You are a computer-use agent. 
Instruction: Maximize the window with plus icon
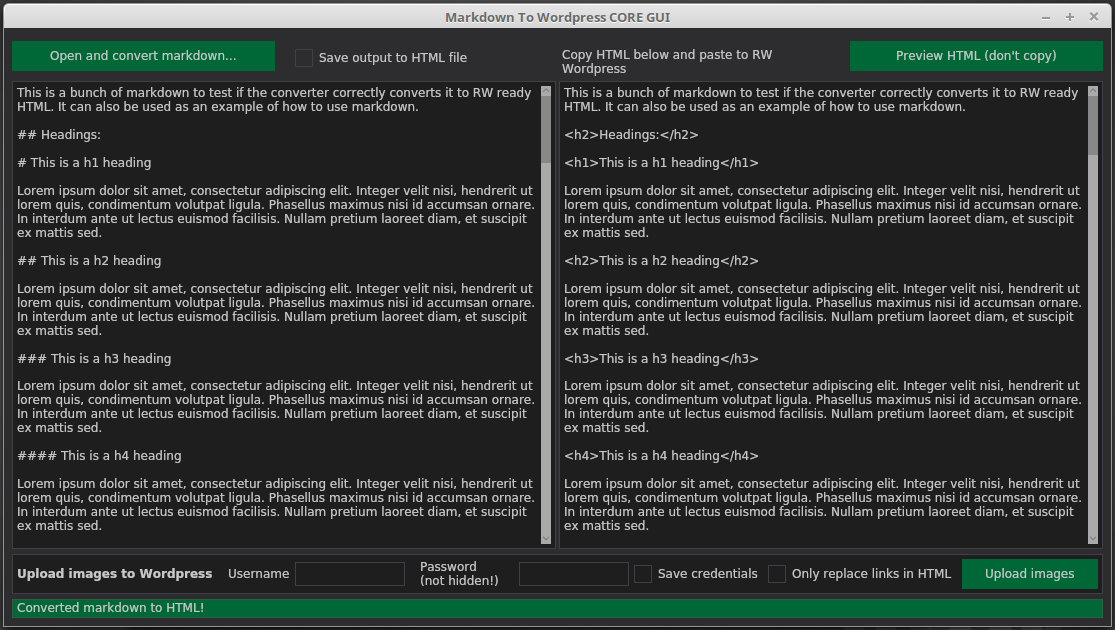pyautogui.click(x=1069, y=17)
